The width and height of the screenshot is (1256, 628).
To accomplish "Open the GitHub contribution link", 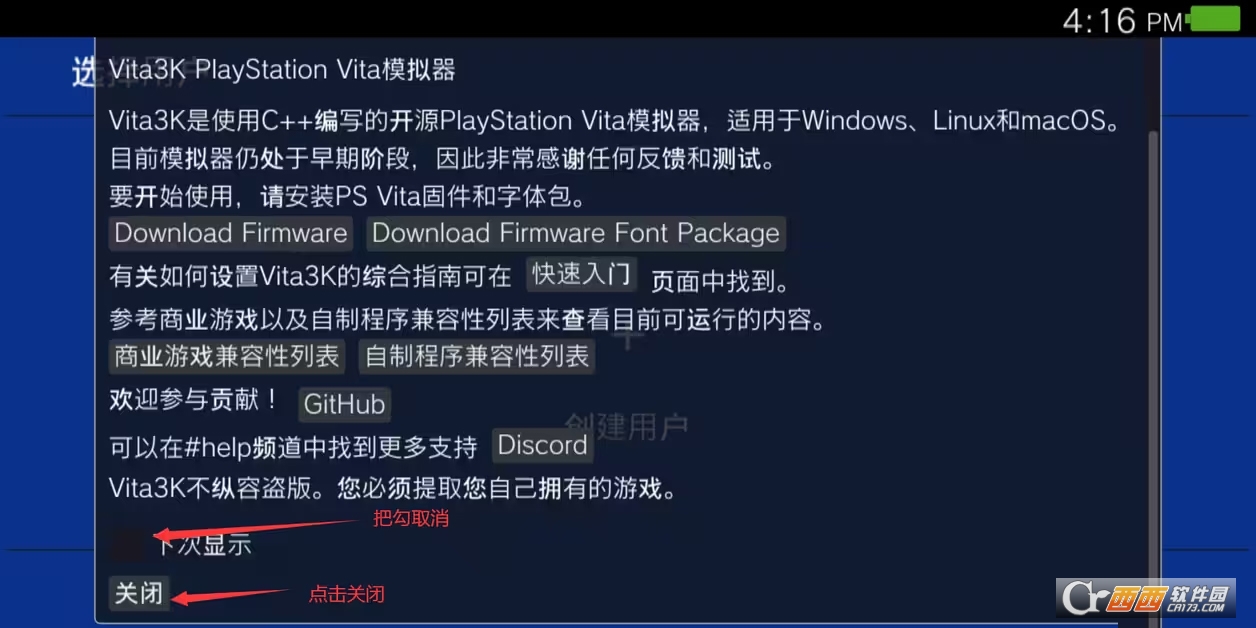I will click(x=344, y=404).
